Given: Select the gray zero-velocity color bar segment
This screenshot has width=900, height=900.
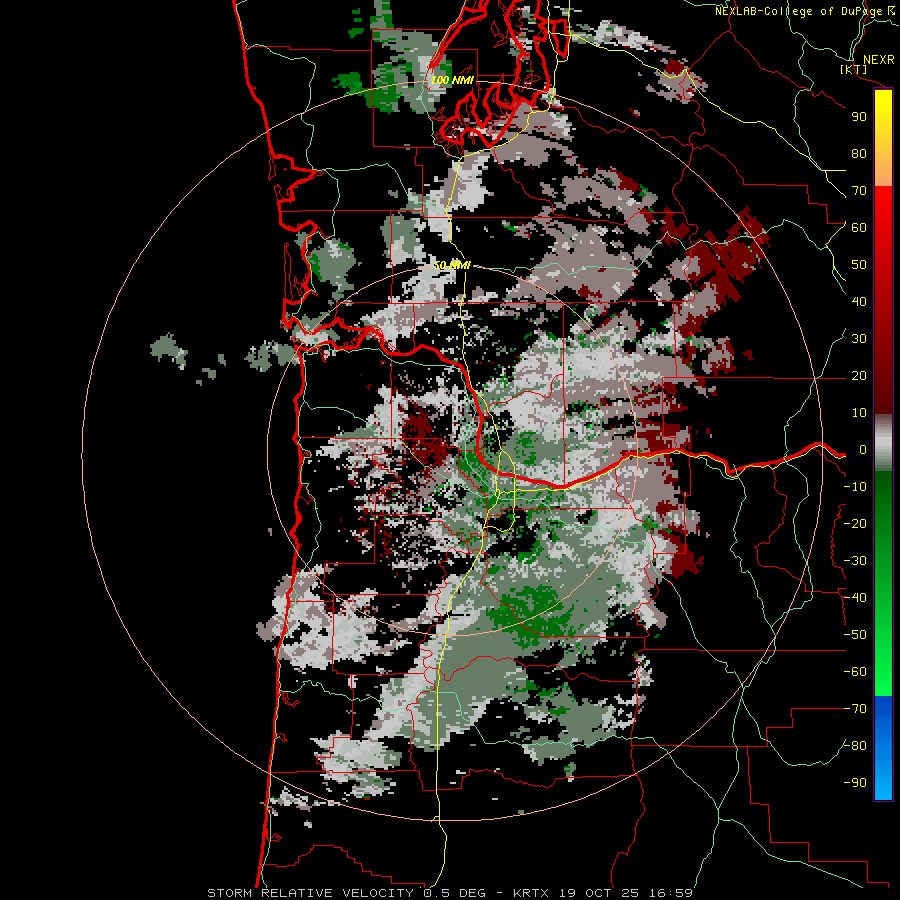Looking at the screenshot, I should (883, 443).
